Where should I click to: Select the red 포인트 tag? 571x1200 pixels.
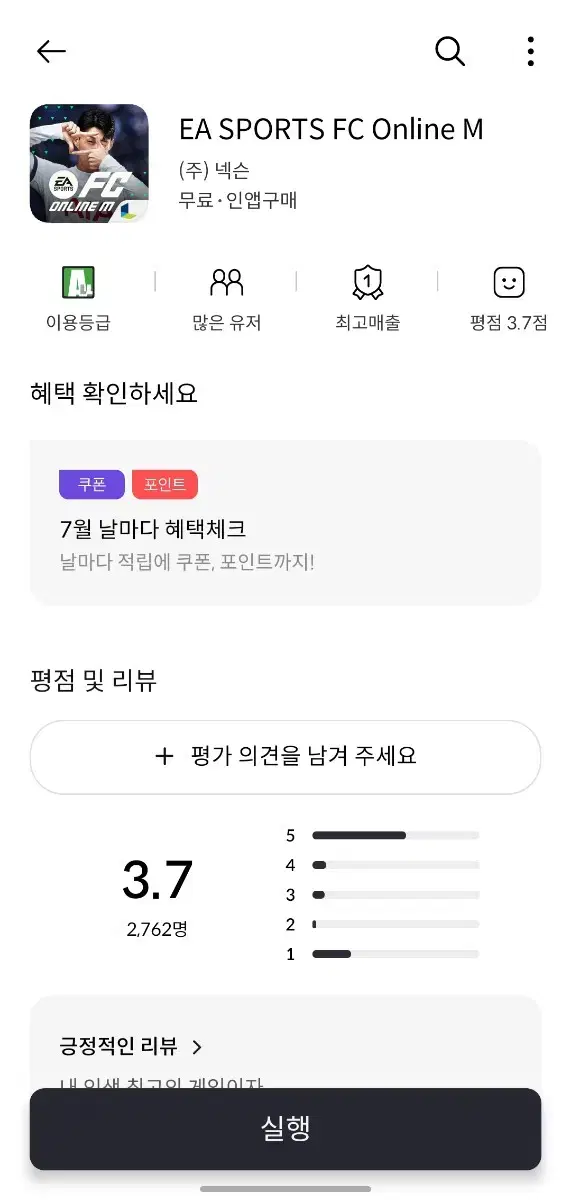pos(165,484)
